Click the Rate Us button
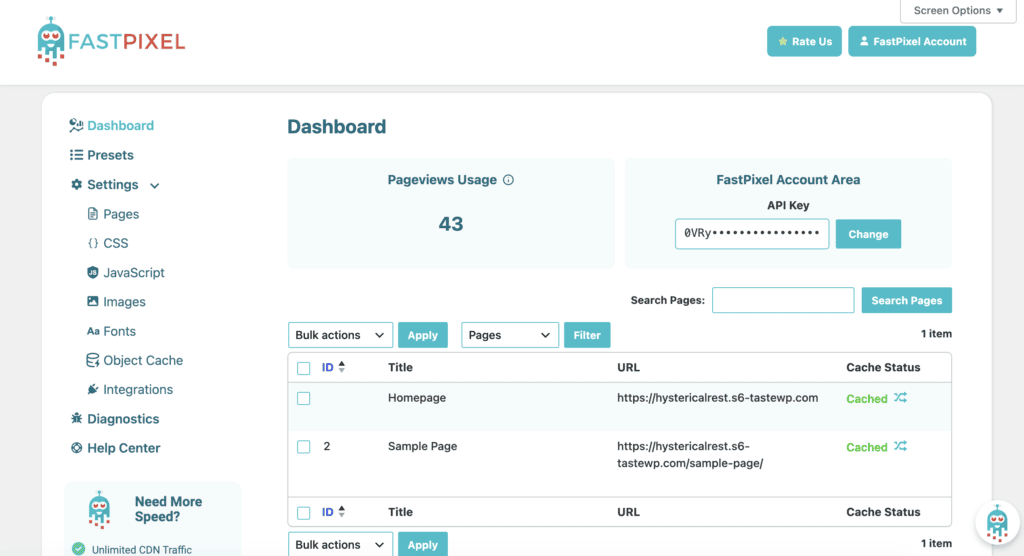Viewport: 1024px width, 556px height. pyautogui.click(x=805, y=41)
